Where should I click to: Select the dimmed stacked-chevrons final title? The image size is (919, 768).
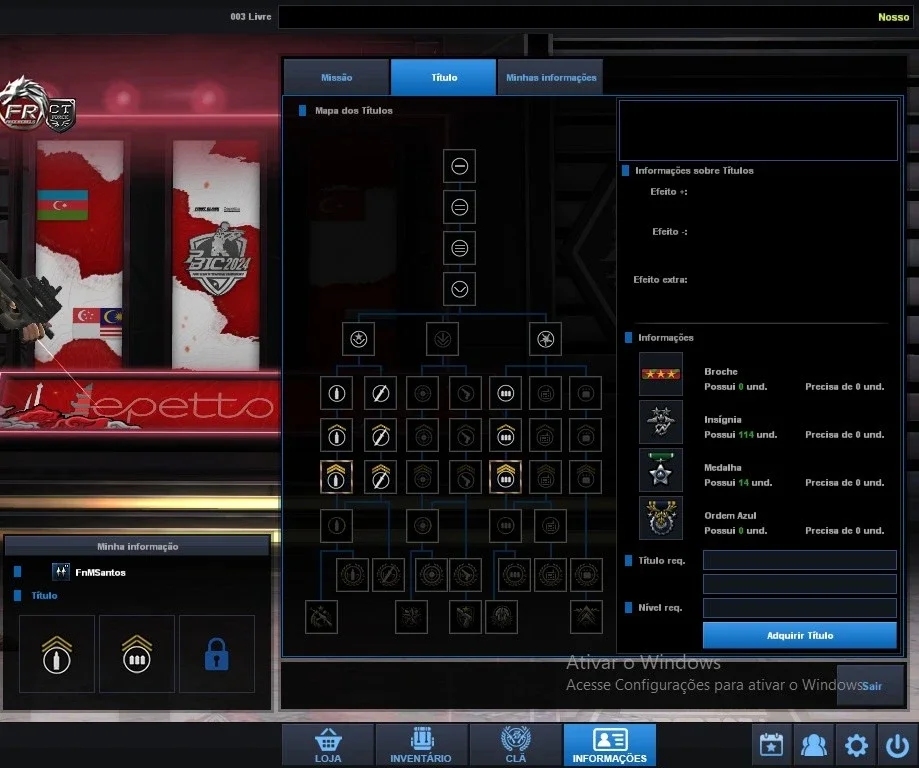point(586,617)
